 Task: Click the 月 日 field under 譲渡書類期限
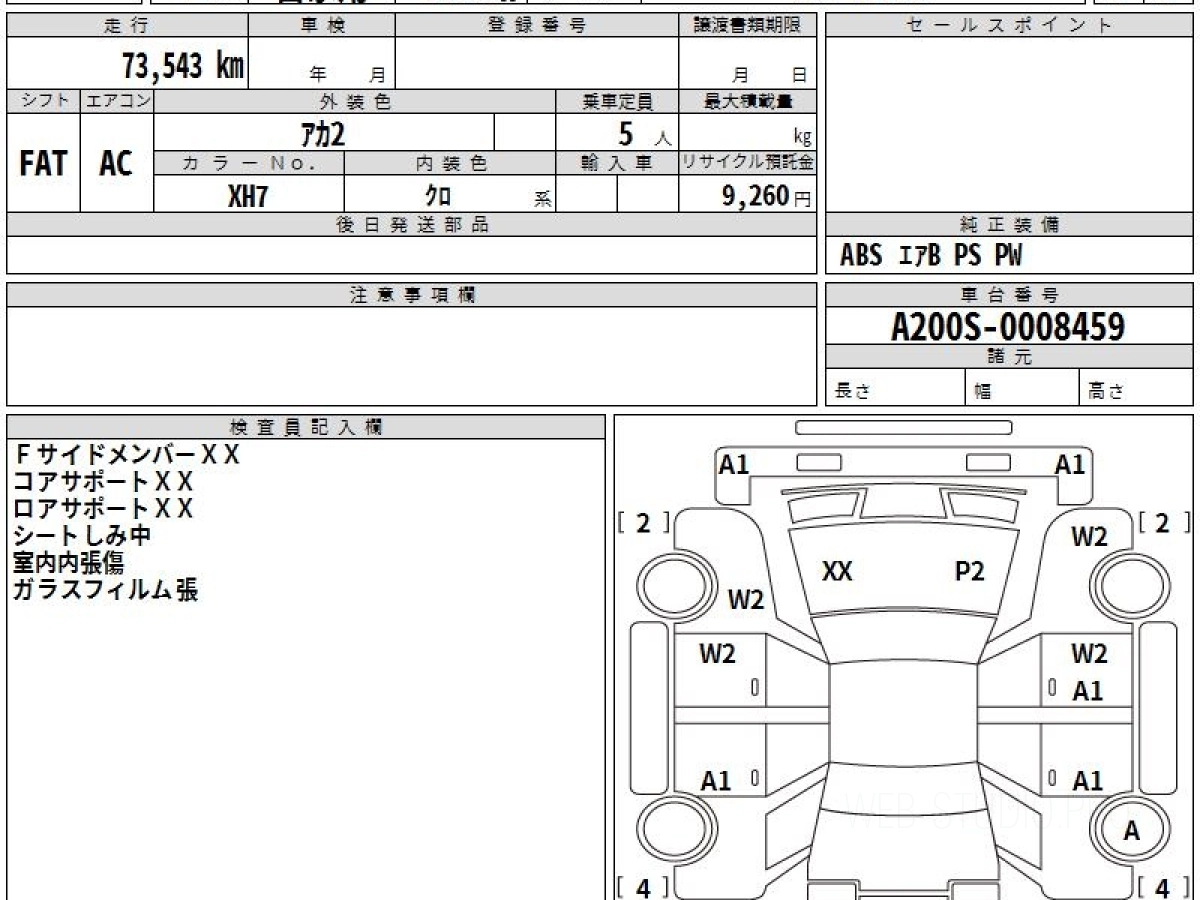click(748, 63)
